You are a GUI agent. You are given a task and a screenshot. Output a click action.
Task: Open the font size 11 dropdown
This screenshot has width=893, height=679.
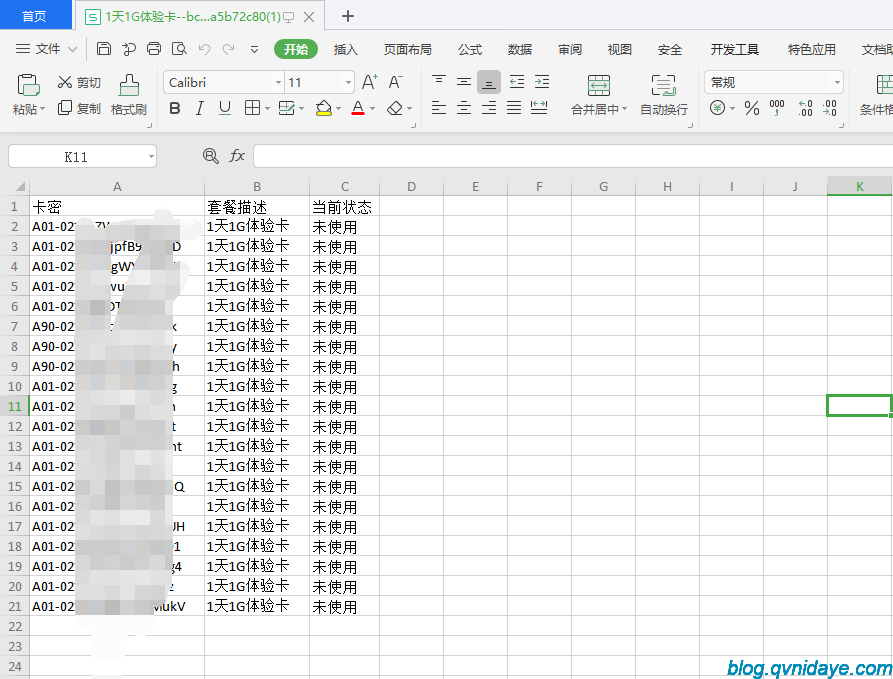click(x=348, y=83)
